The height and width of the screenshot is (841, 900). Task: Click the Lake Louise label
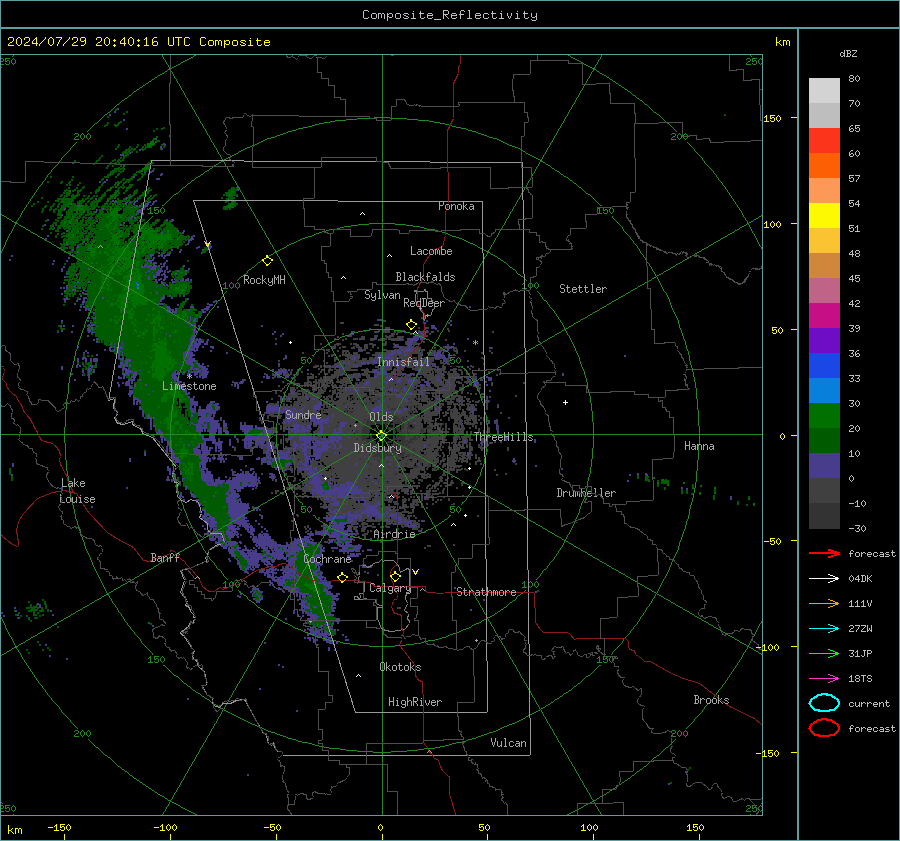click(x=77, y=491)
